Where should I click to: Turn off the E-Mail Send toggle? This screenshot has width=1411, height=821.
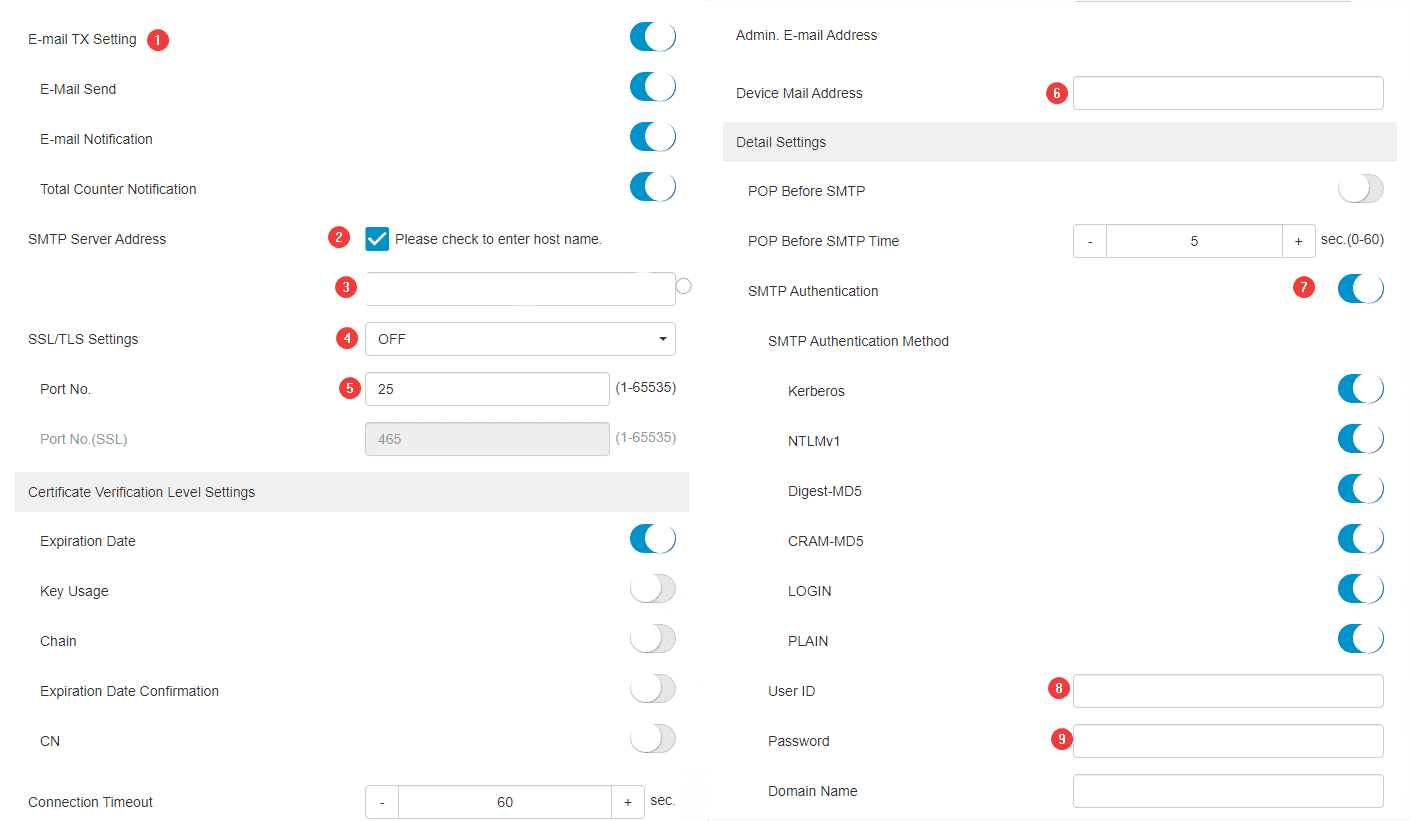(x=652, y=86)
